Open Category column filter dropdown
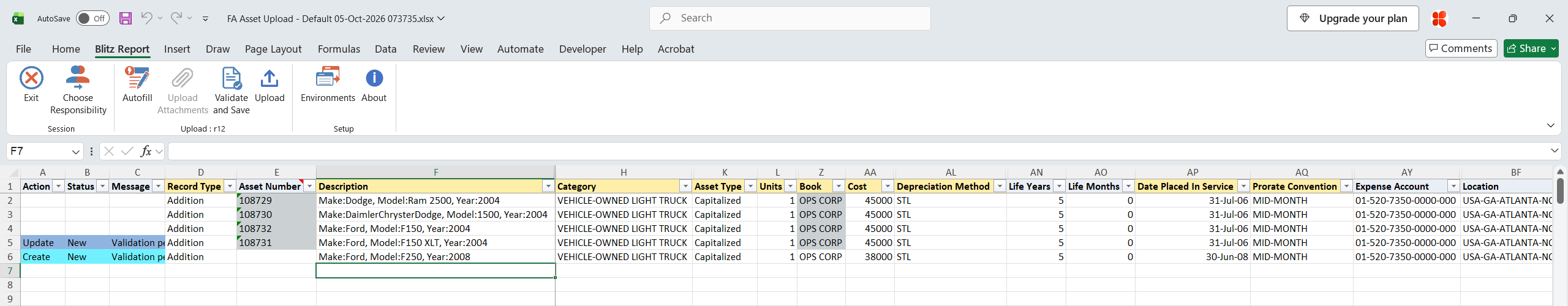Image resolution: width=1568 pixels, height=306 pixels. tap(685, 187)
